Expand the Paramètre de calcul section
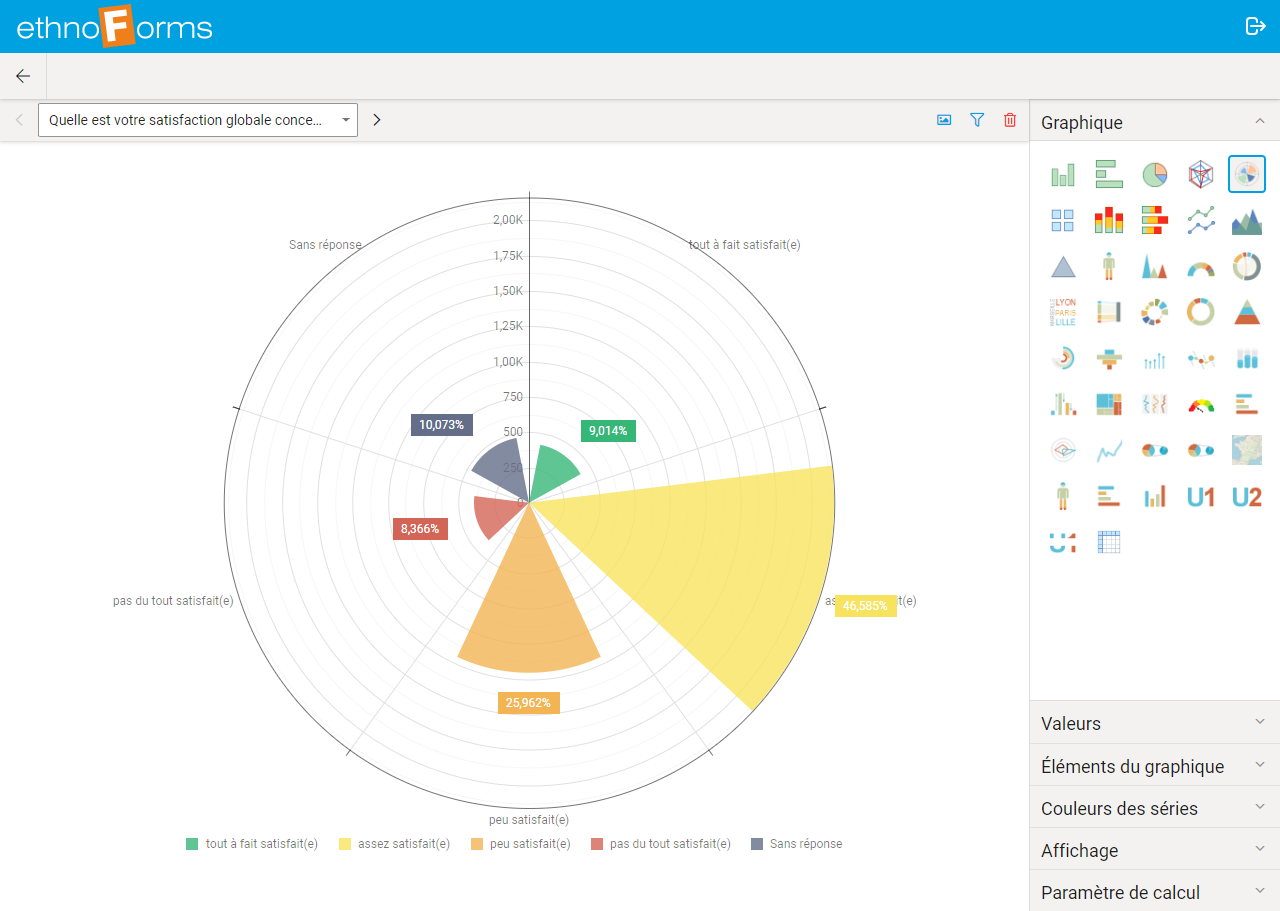The height and width of the screenshot is (911, 1280). point(1155,892)
